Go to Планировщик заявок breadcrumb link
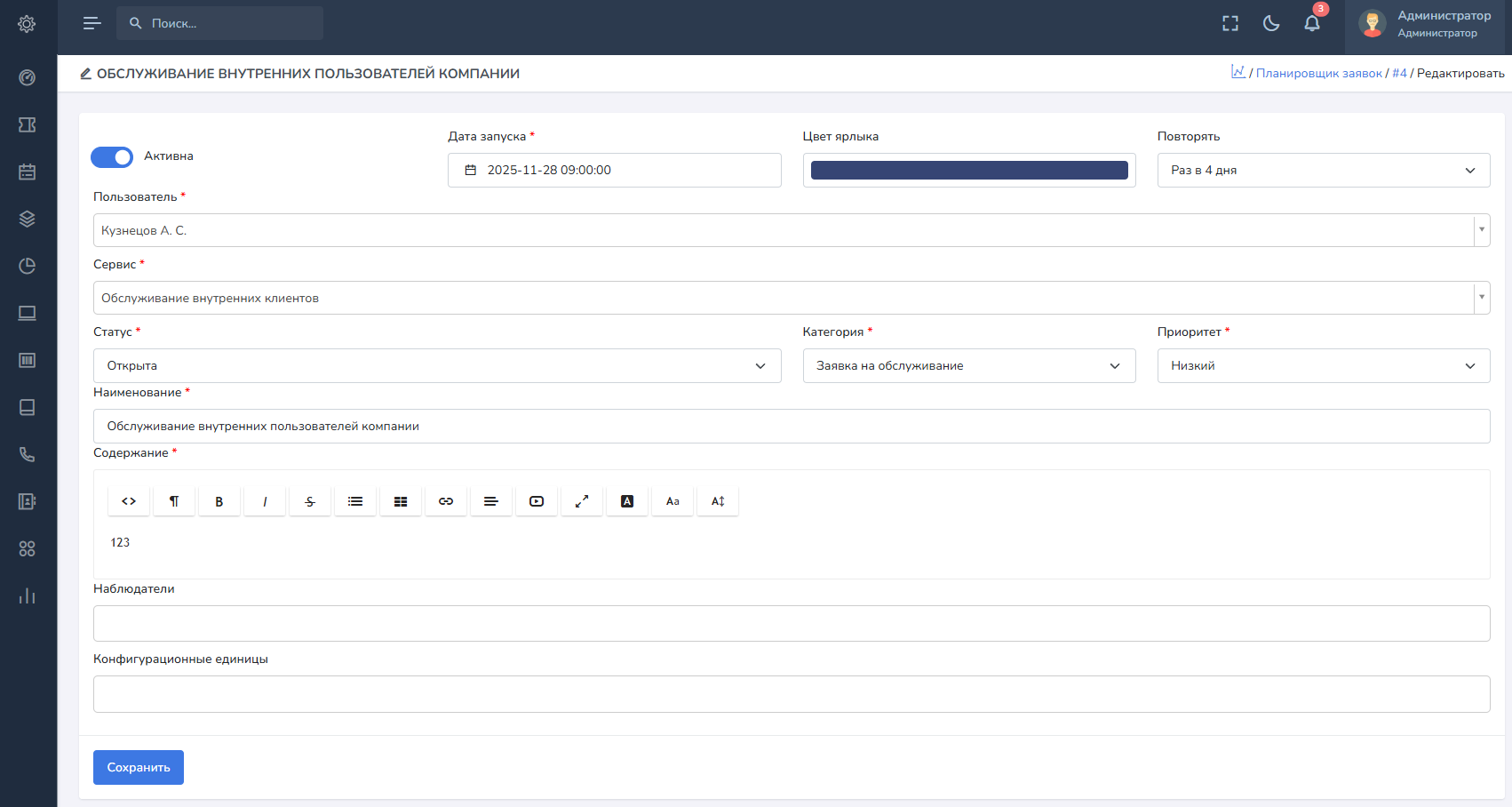Image resolution: width=1512 pixels, height=807 pixels. click(x=1318, y=73)
